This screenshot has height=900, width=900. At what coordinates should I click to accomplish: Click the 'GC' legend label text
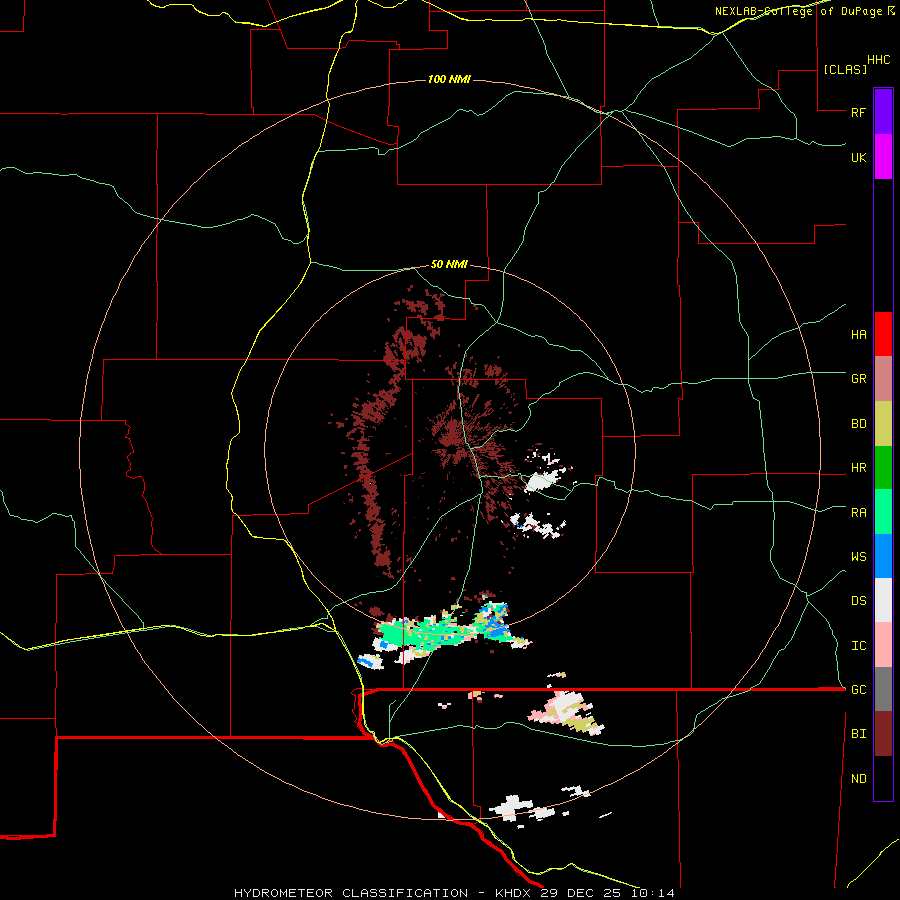pos(858,690)
